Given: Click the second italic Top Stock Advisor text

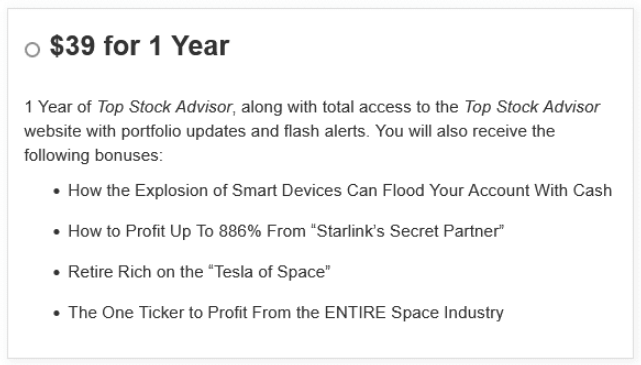Looking at the screenshot, I should pyautogui.click(x=532, y=107).
